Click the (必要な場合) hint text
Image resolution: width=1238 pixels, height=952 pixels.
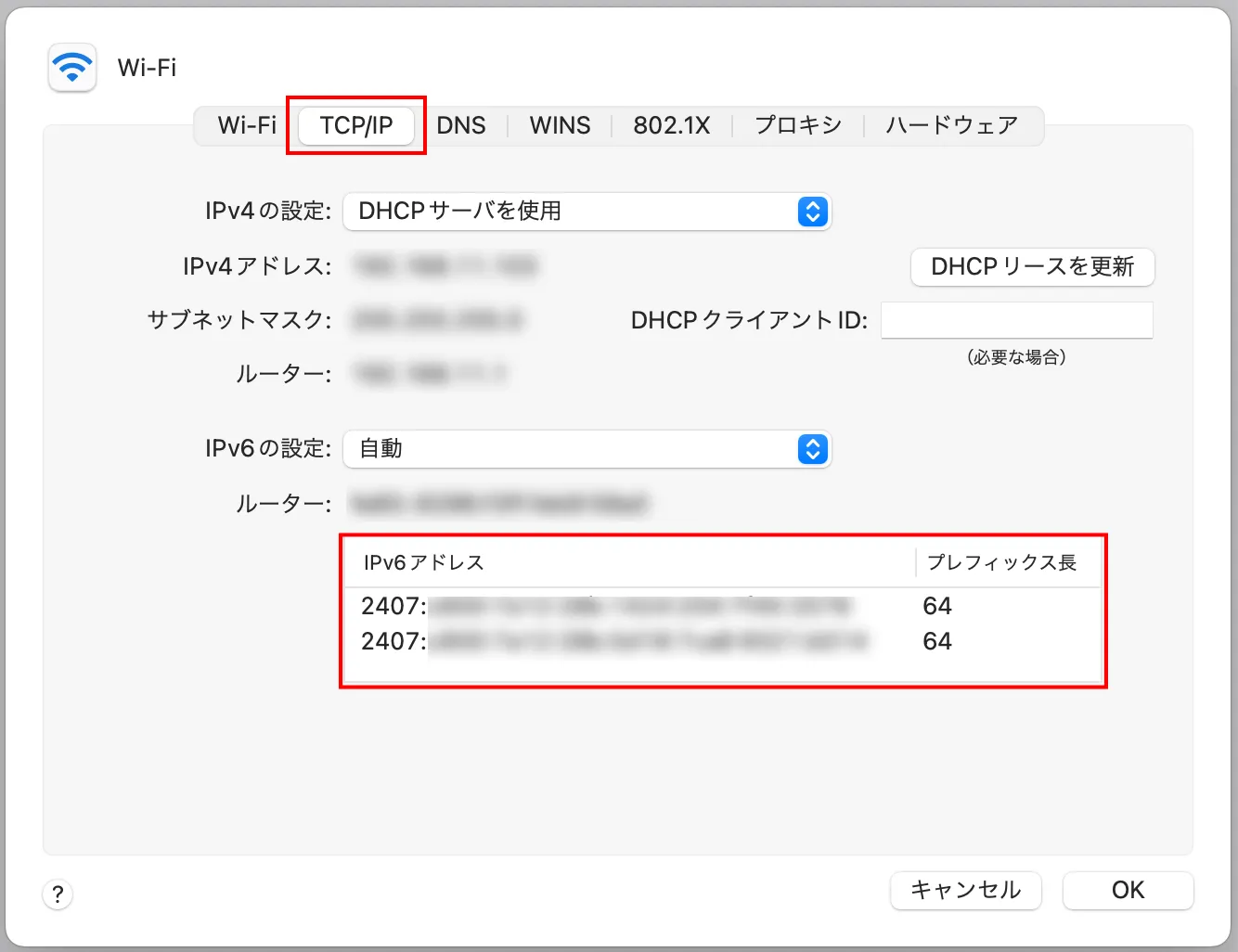coord(1017,357)
